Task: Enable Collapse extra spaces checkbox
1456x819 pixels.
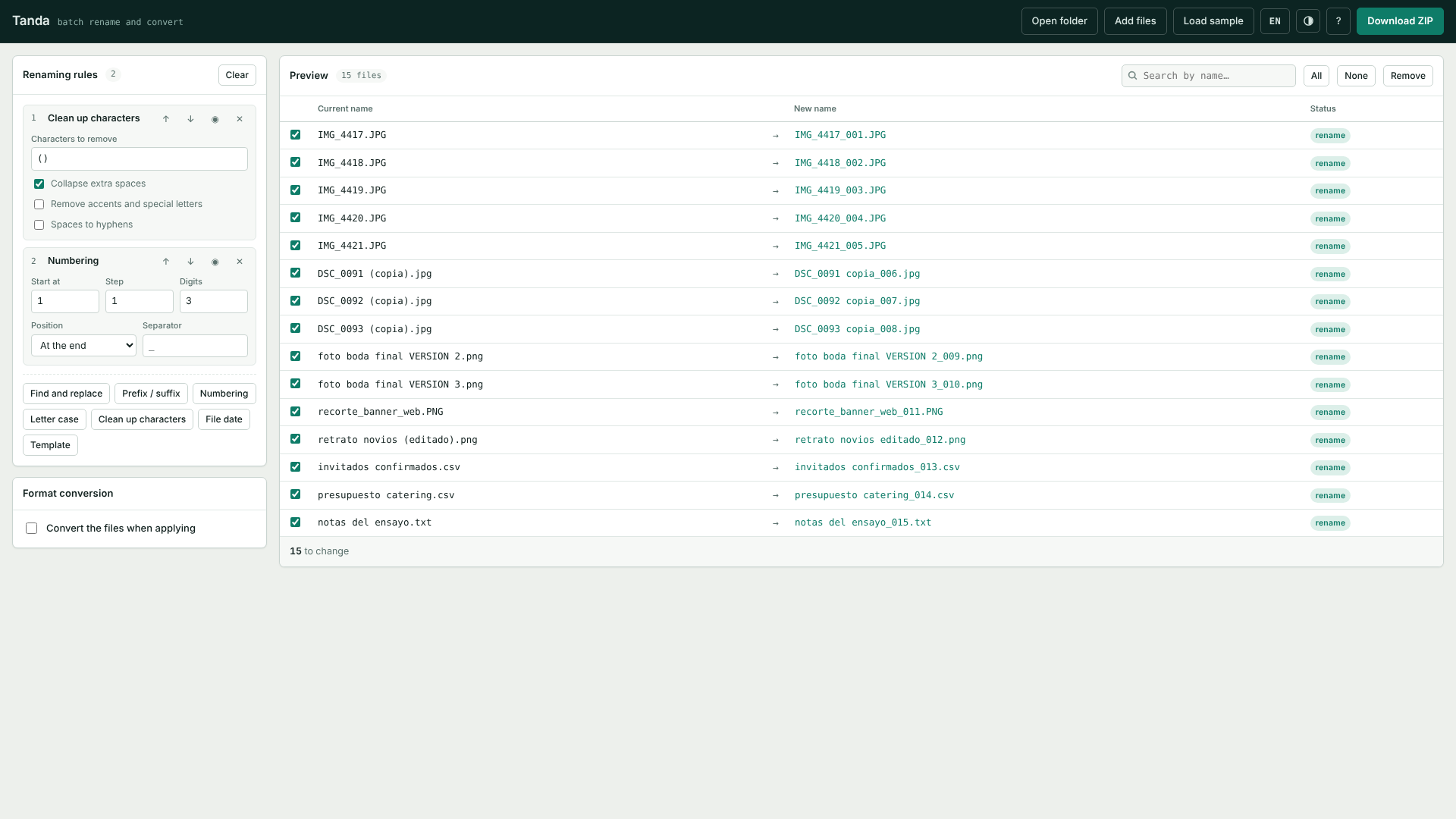Action: click(x=39, y=184)
